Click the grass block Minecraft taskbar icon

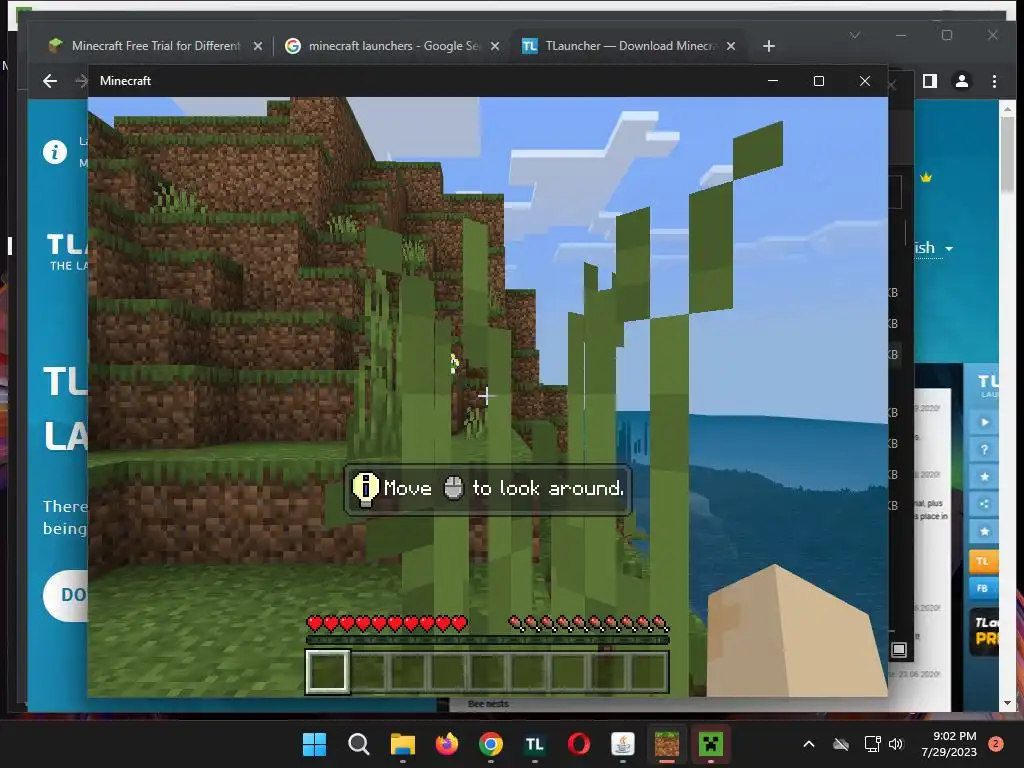[667, 744]
